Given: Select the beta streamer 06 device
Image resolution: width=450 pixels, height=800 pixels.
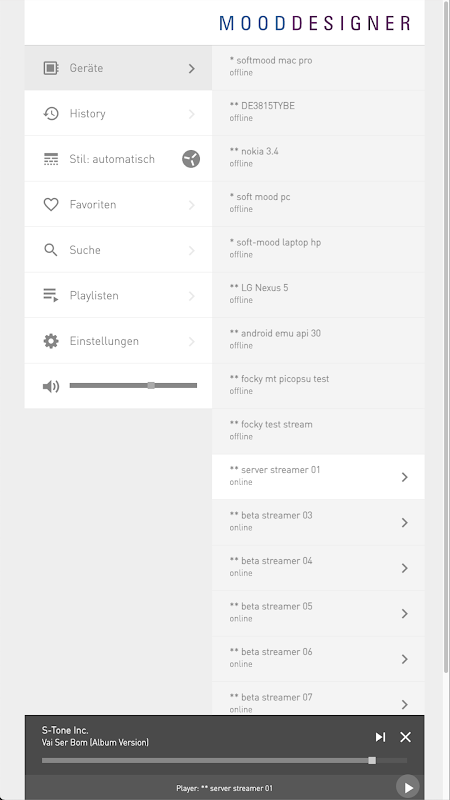Looking at the screenshot, I should (x=318, y=659).
